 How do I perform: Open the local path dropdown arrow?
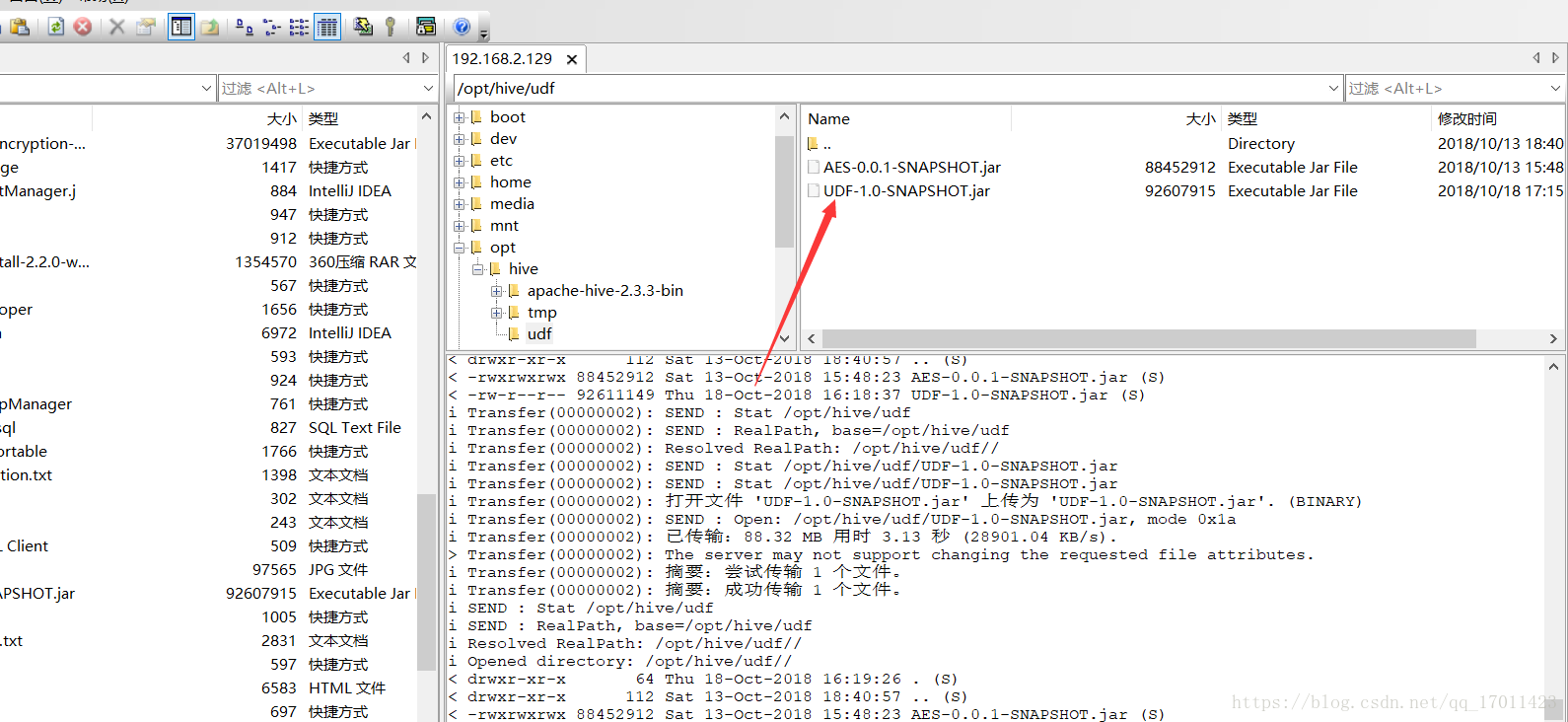coord(206,88)
